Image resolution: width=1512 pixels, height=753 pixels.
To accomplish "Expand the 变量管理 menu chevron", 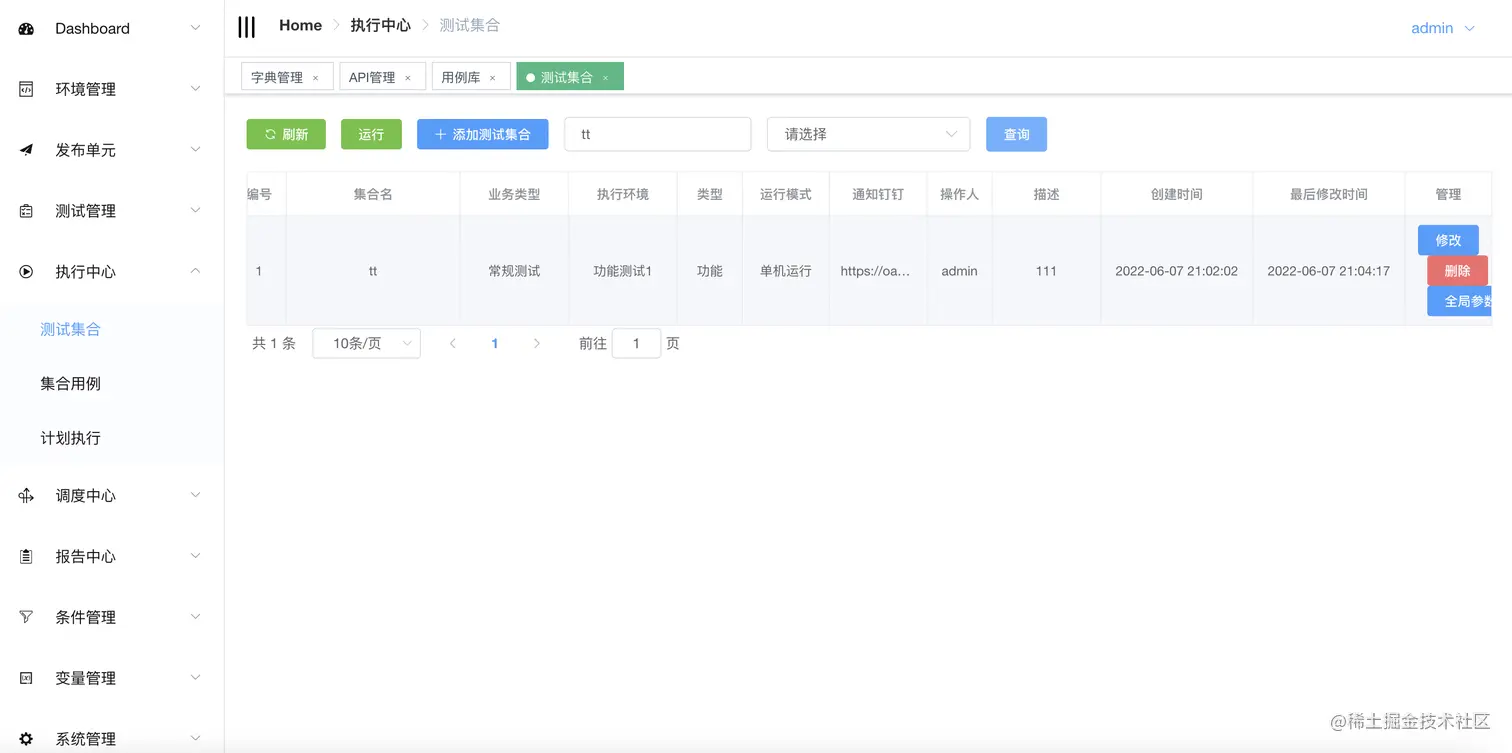I will point(196,678).
